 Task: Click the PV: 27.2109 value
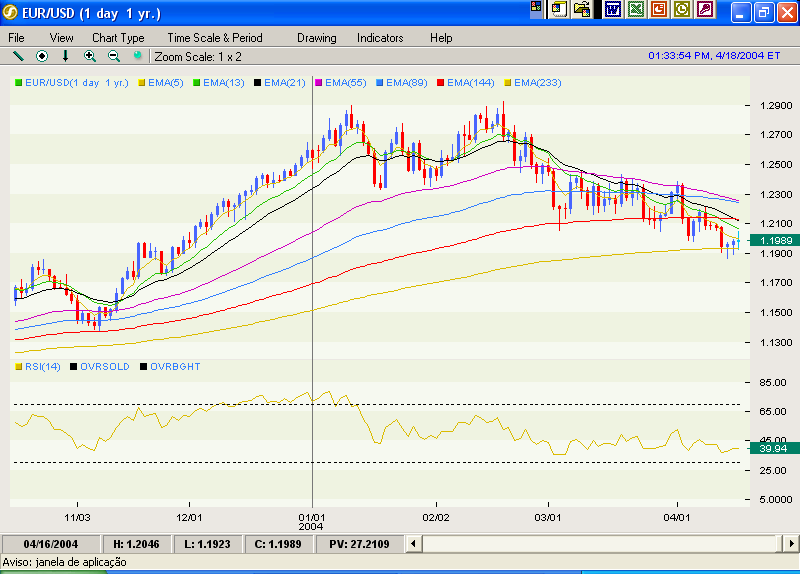coord(359,544)
